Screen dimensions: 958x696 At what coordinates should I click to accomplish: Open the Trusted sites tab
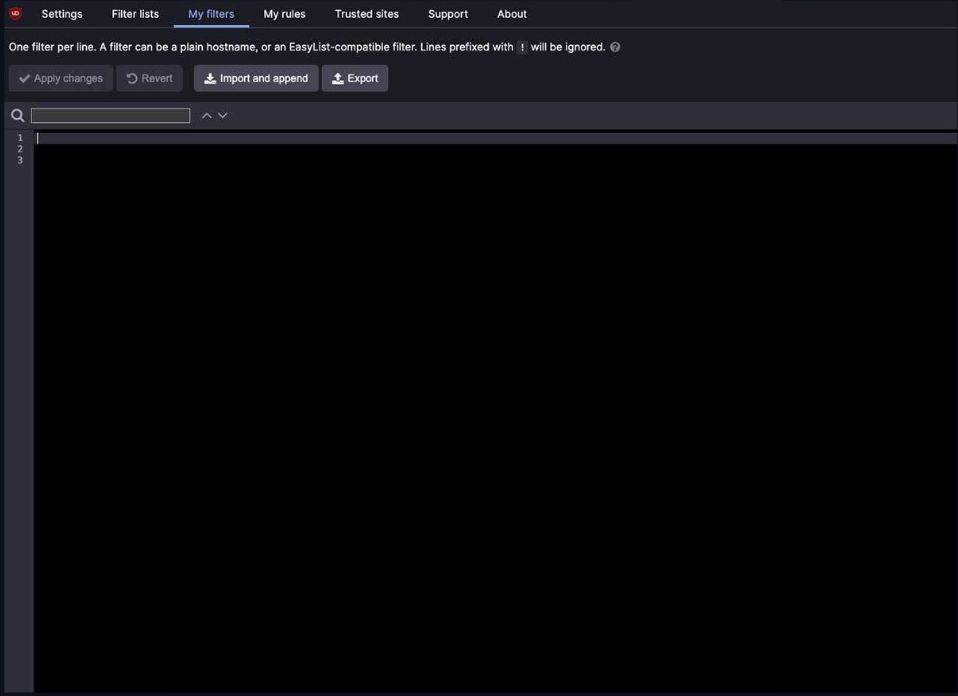(366, 13)
